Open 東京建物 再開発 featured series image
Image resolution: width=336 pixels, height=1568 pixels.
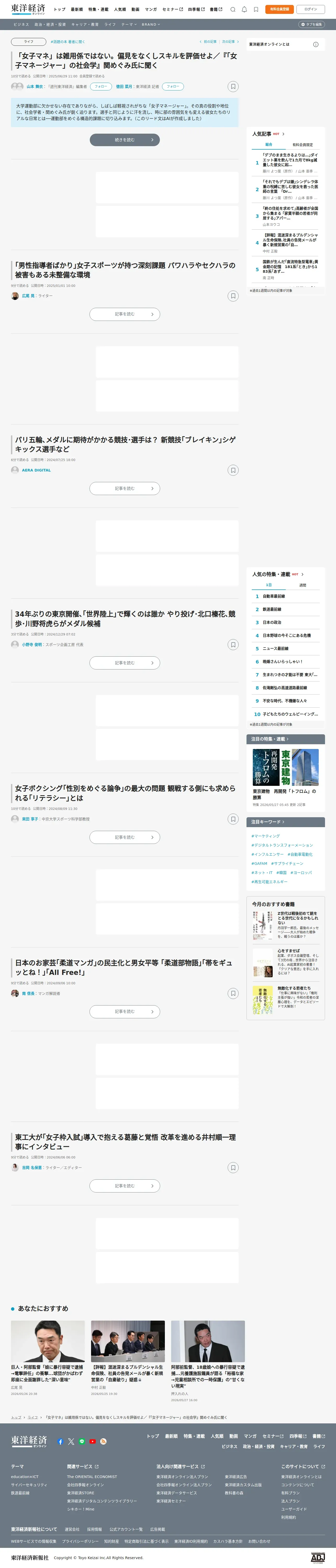click(x=285, y=767)
